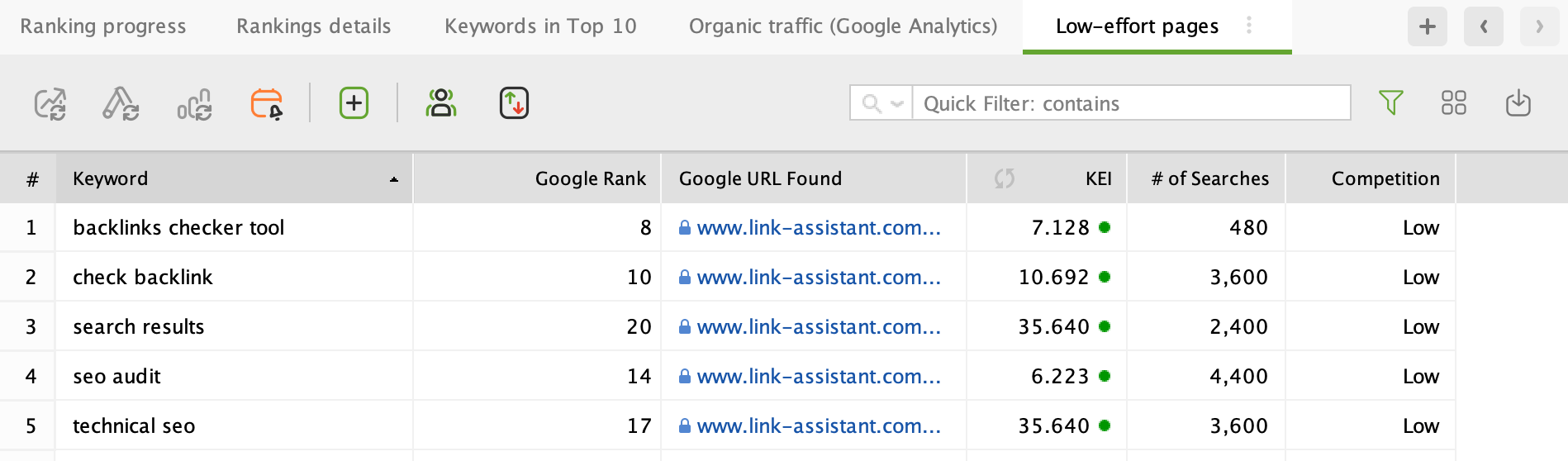Click the export download icon
Screen dimensions: 1568x461
coord(1518,103)
